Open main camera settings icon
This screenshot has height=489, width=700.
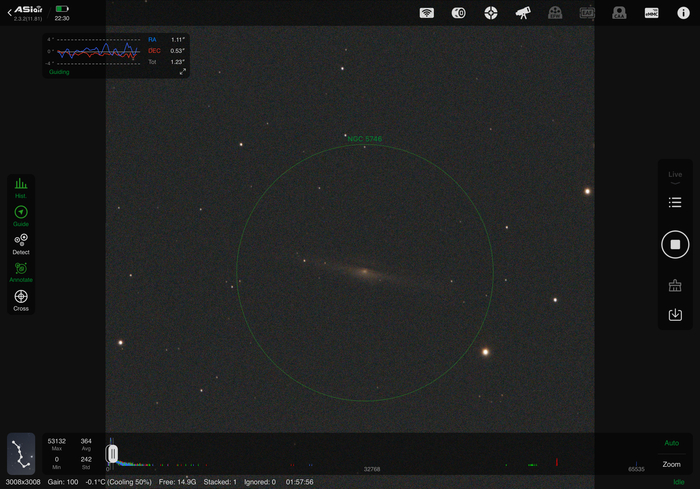pos(459,13)
